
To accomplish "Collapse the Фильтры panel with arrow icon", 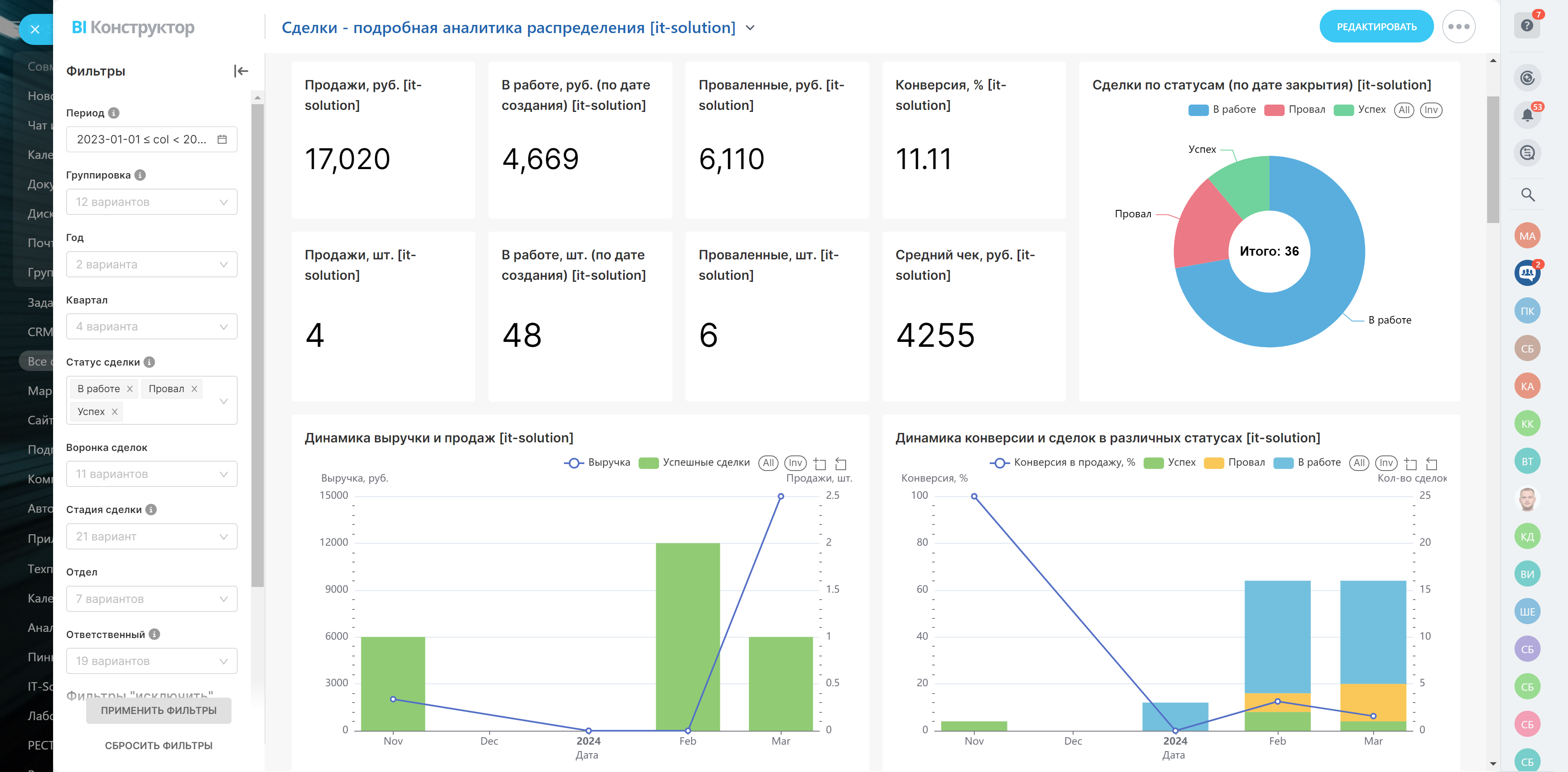I will 241,71.
